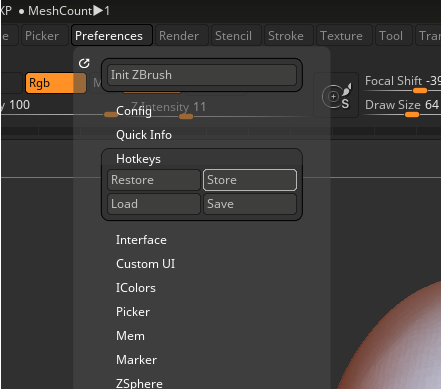This screenshot has width=441, height=389.
Task: Expand the Custom UI section
Action: tap(145, 264)
